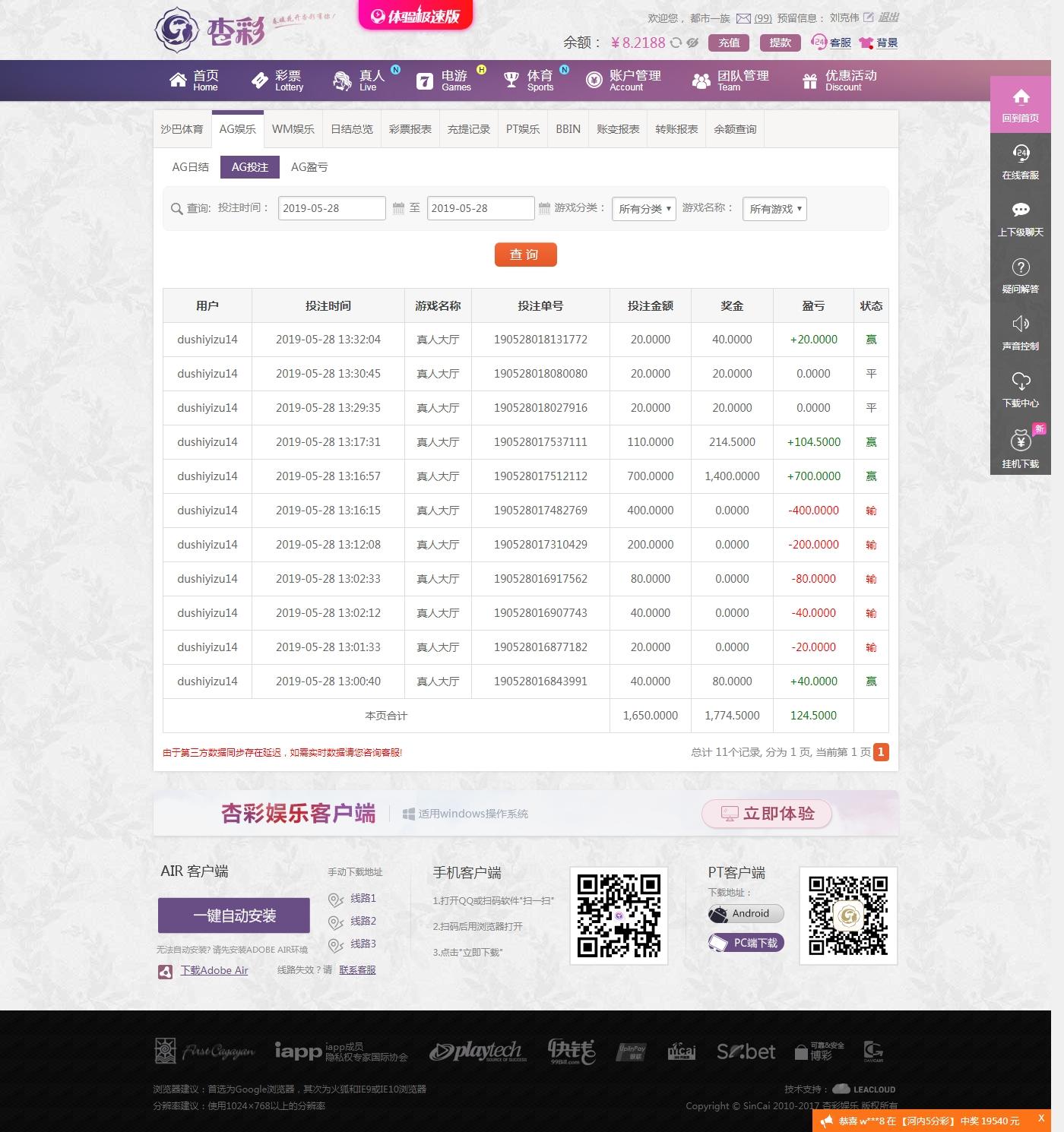Click the 下载Adobe Air link
The width and height of the screenshot is (1064, 1132).
coord(214,971)
